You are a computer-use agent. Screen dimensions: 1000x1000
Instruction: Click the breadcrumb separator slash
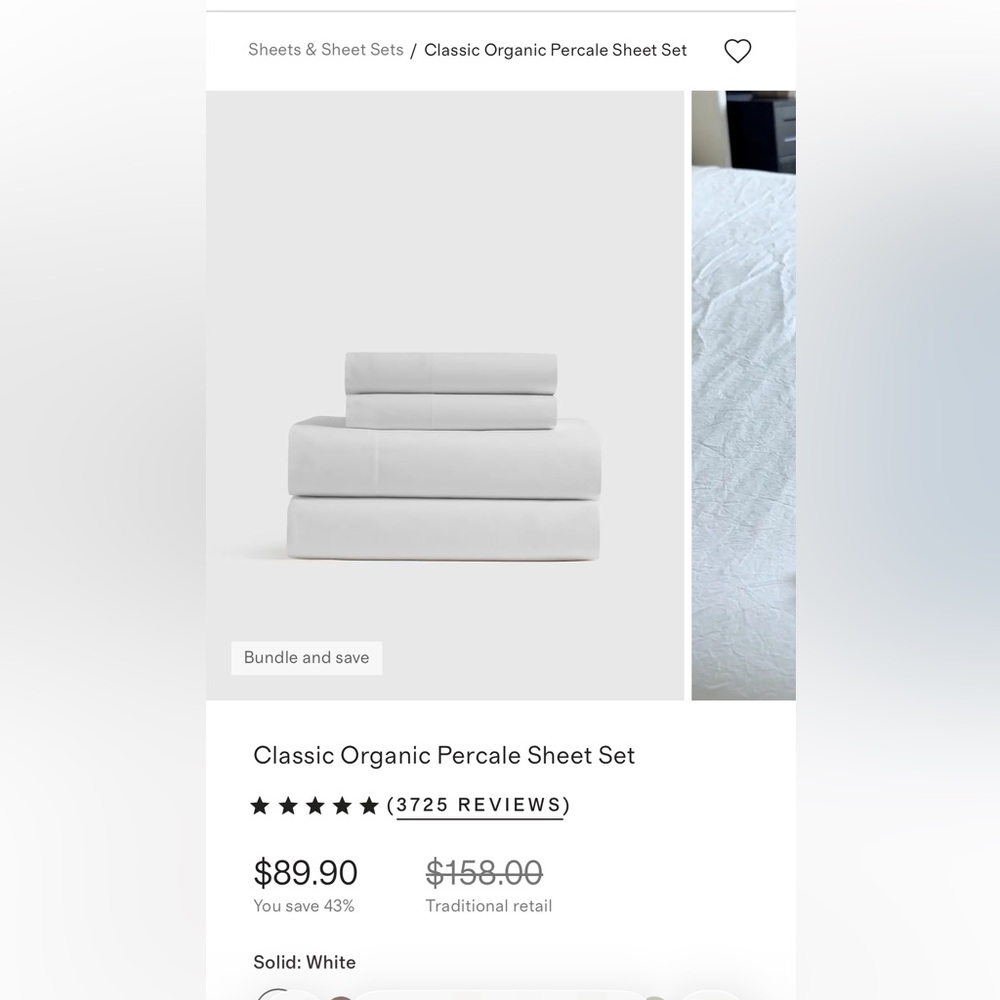point(413,50)
